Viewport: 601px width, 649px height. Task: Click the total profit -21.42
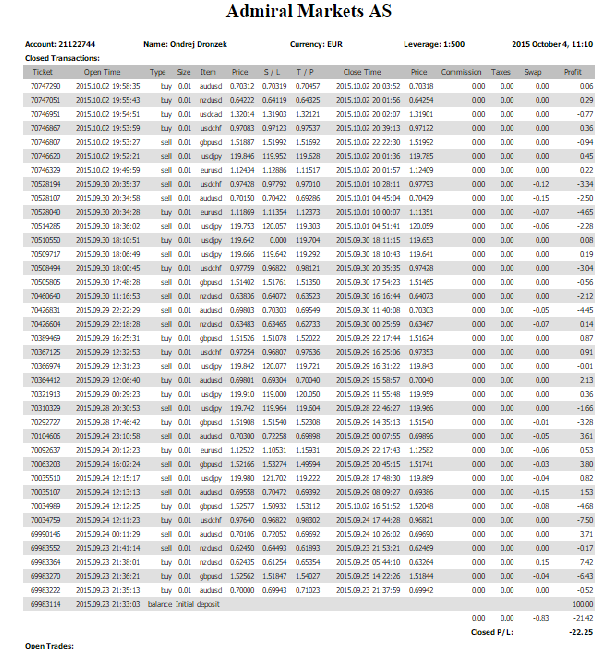[x=583, y=618]
